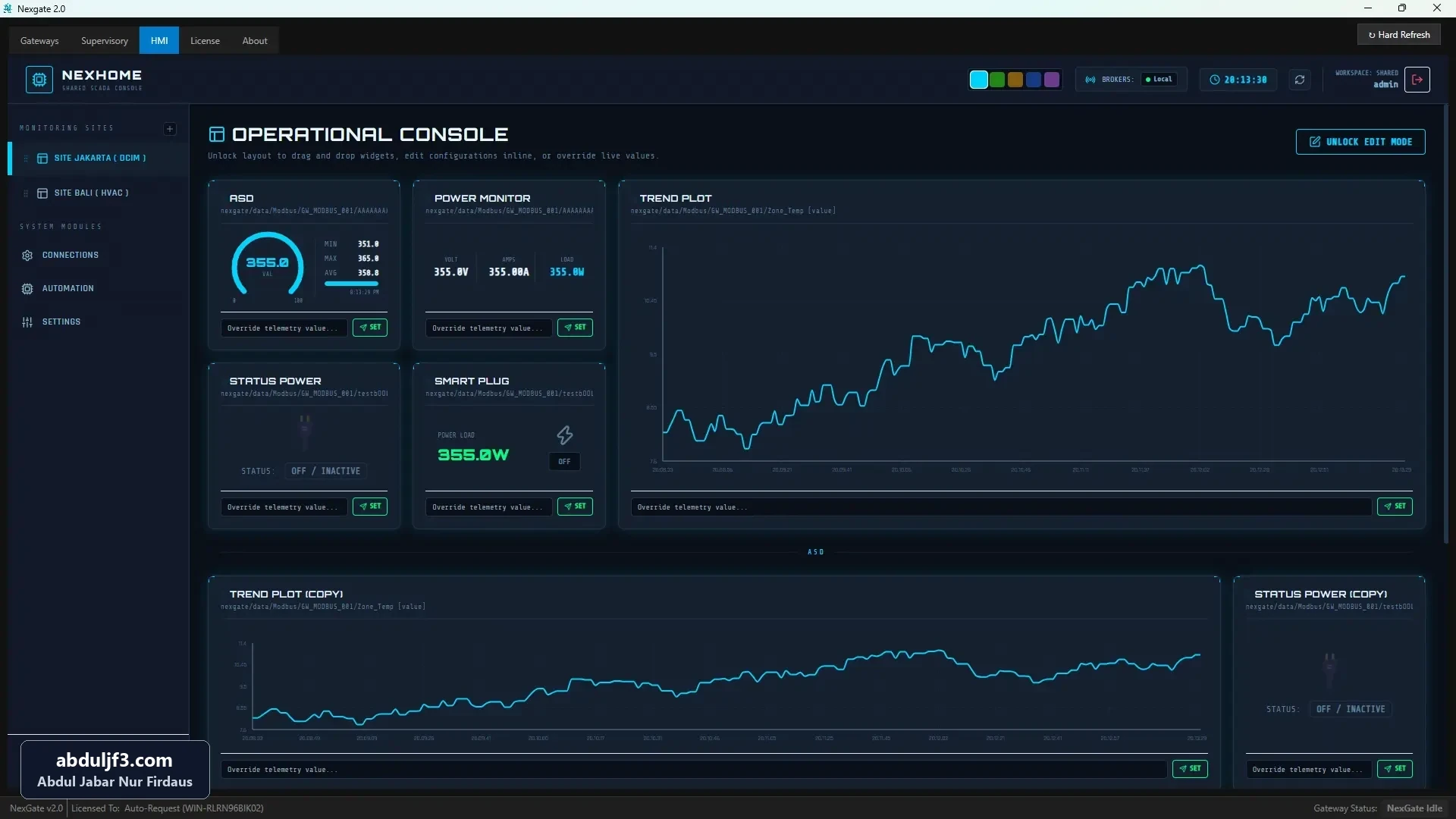The width and height of the screenshot is (1456, 819).
Task: Open the License tab
Action: pyautogui.click(x=205, y=41)
